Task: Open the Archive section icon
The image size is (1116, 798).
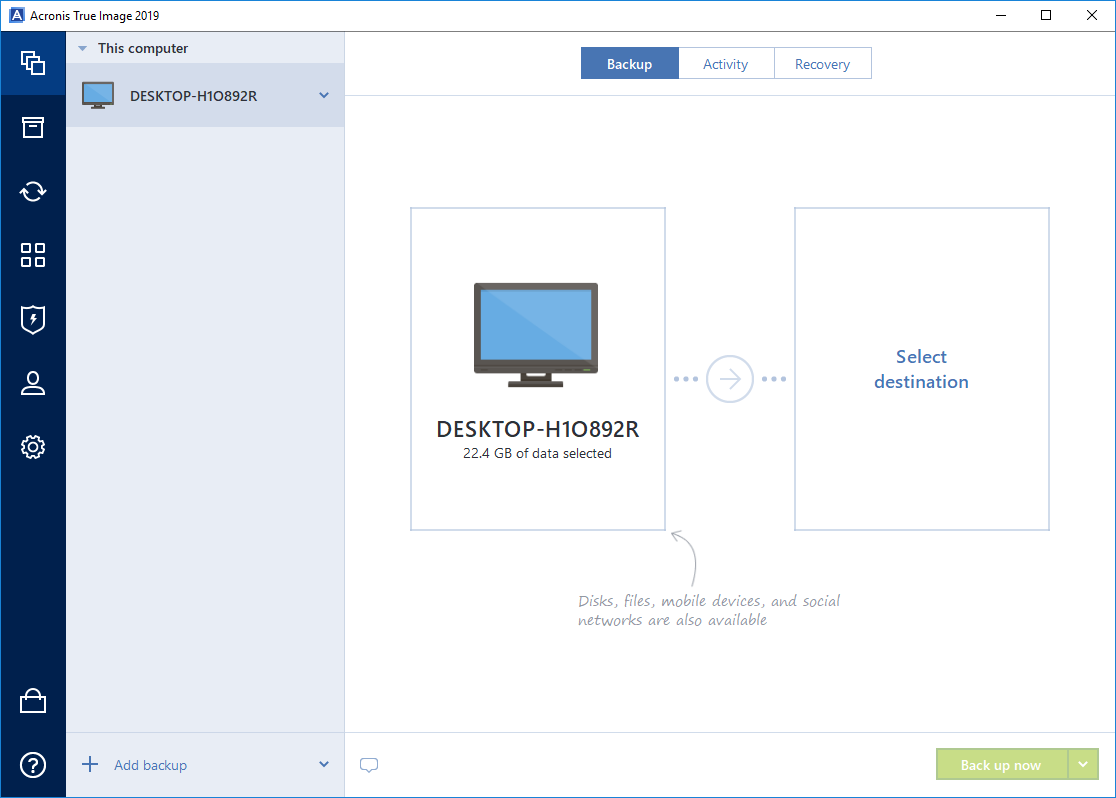Action: [x=33, y=127]
